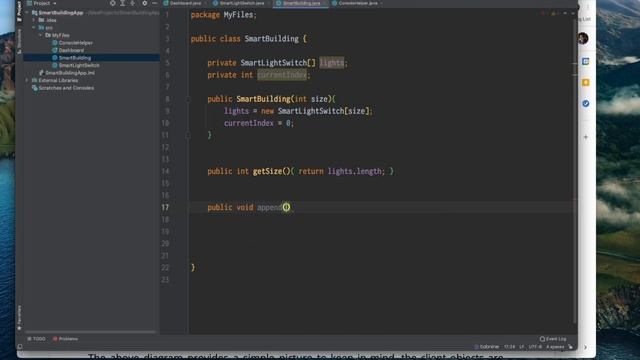Open Google Tasks in browser side panel
The image size is (640, 360).
pyautogui.click(x=586, y=104)
